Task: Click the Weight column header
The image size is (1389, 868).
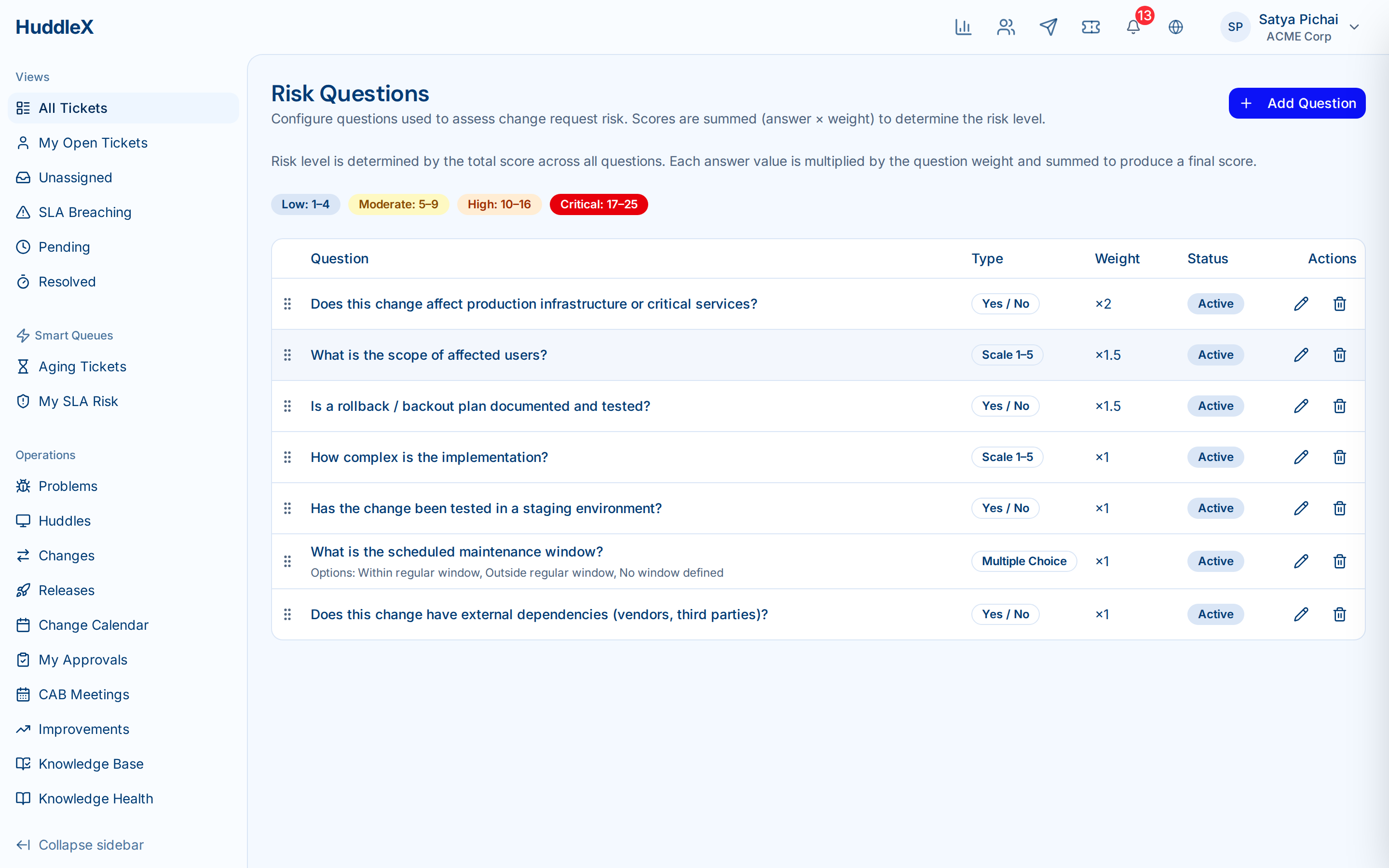Action: [1117, 258]
